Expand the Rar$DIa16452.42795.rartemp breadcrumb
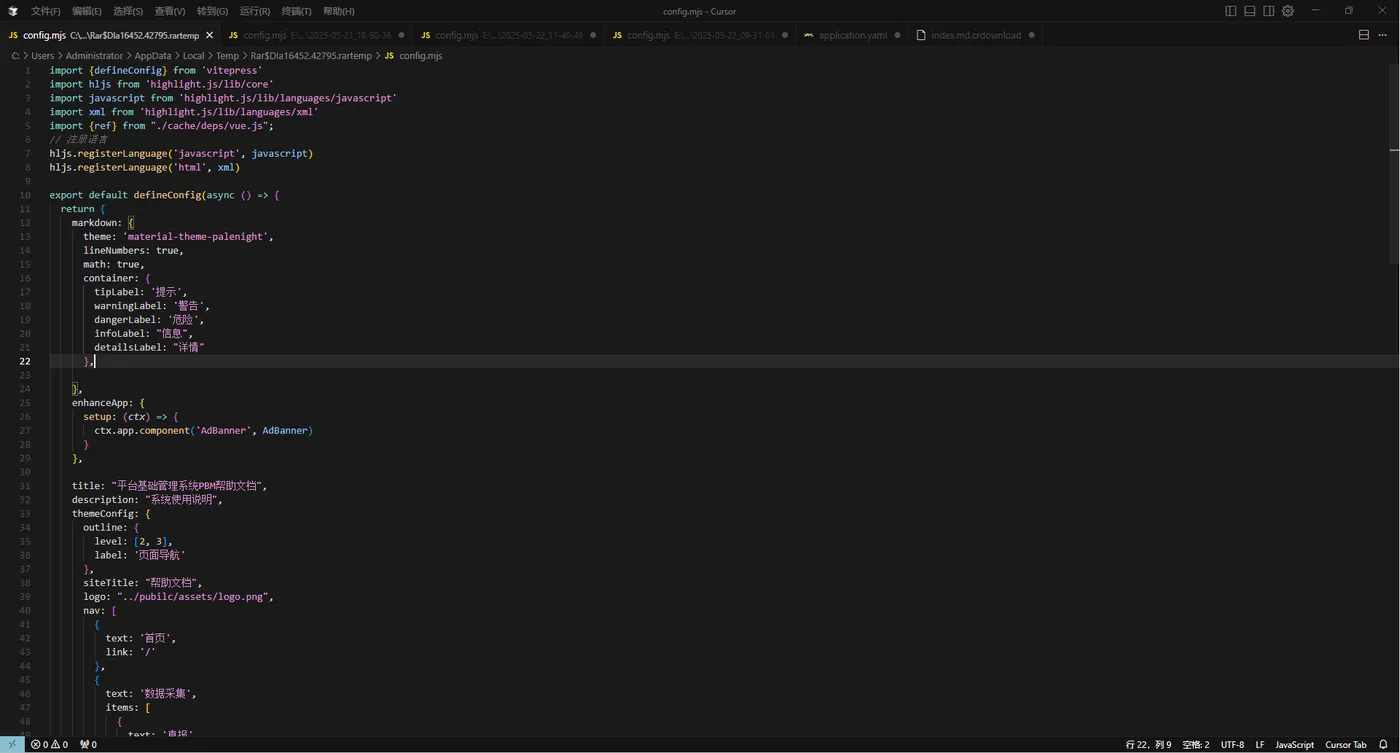The image size is (1400, 753). [x=310, y=56]
